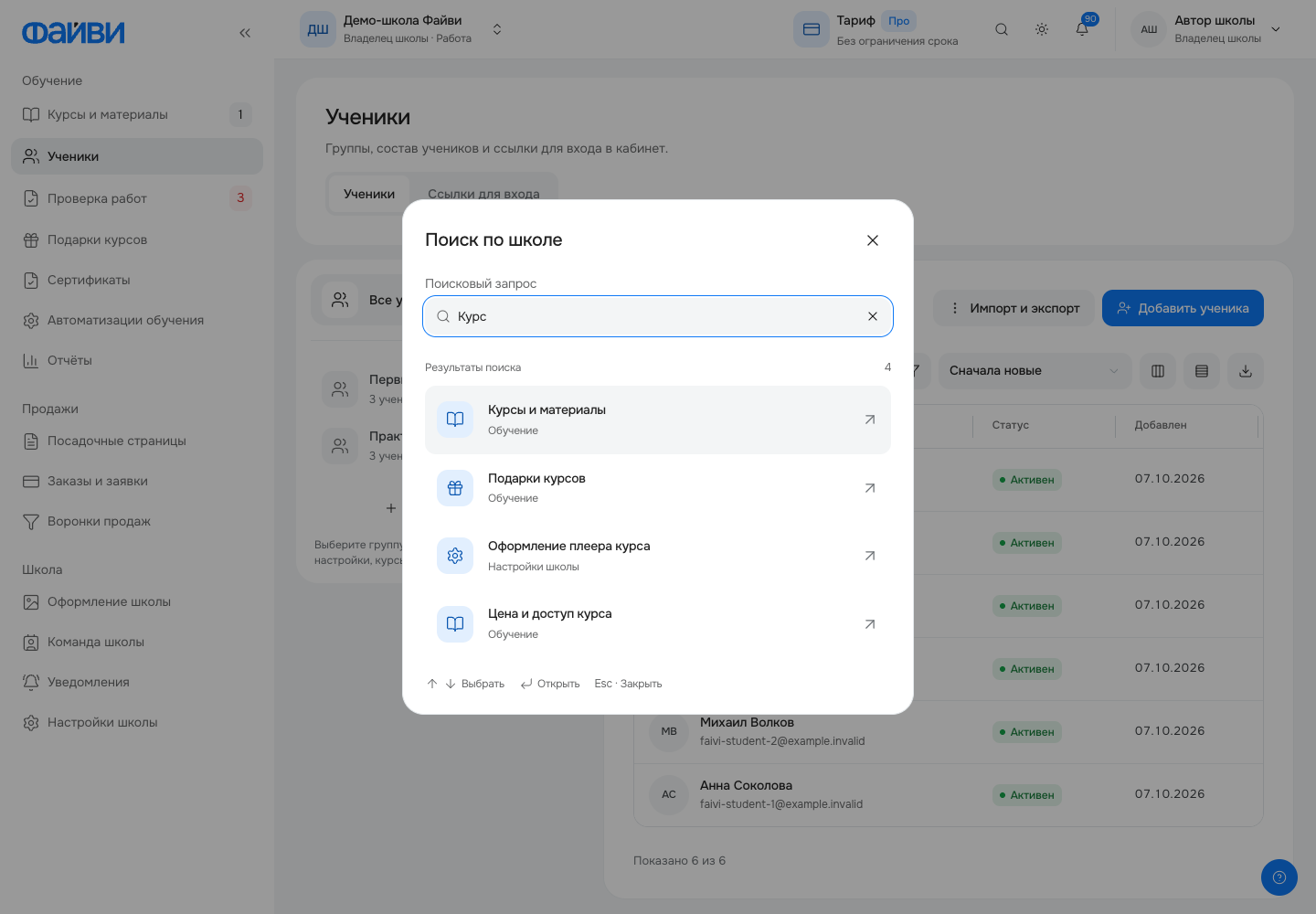Open result 'Оформление плеера курса'
Viewport: 1316px width, 914px height.
click(658, 556)
